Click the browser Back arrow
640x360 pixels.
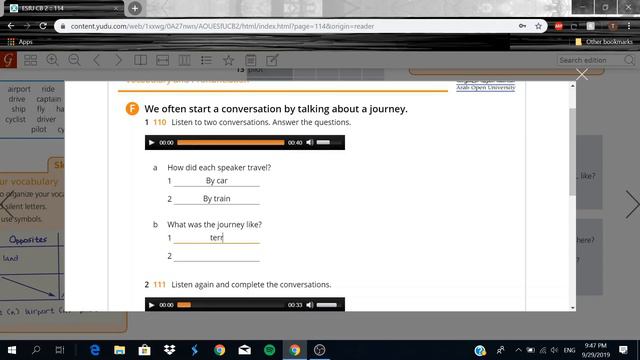click(11, 26)
